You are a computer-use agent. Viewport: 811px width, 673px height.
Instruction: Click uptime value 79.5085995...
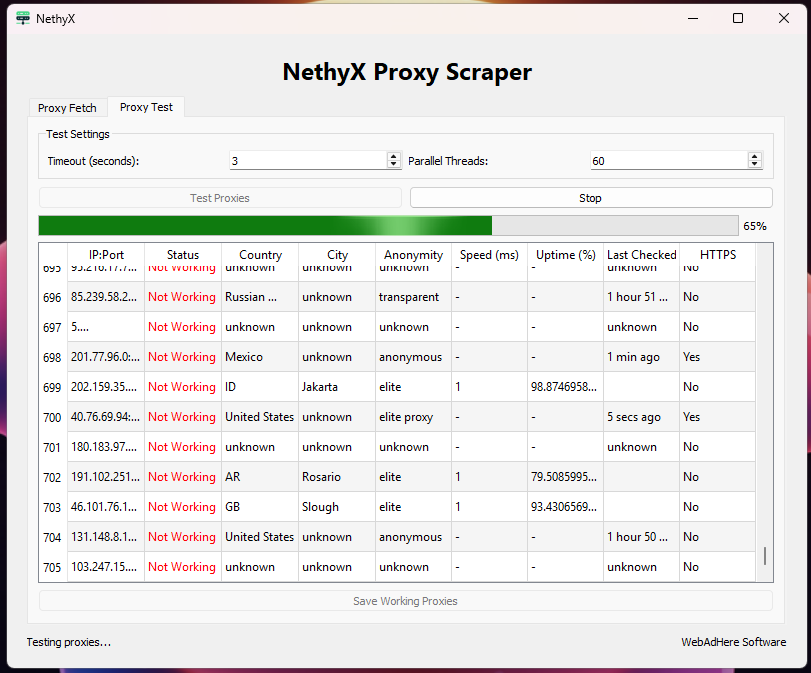point(565,477)
